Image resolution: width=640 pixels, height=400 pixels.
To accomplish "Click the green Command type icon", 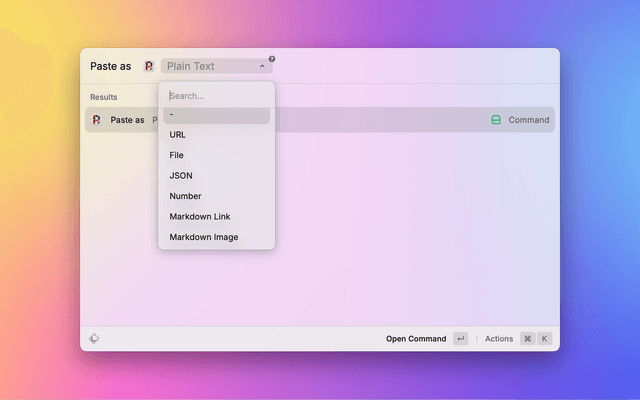I will (x=496, y=120).
